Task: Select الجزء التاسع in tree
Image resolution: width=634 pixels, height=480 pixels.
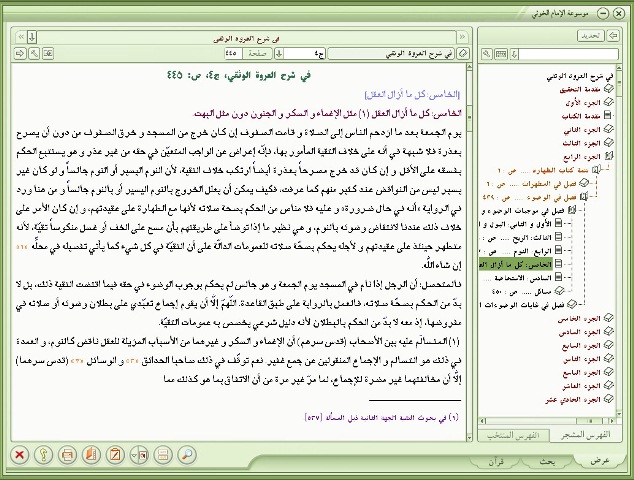Action: [x=582, y=373]
